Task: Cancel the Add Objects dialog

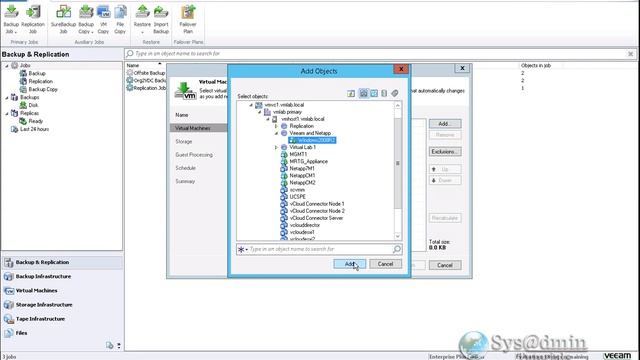Action: (385, 264)
